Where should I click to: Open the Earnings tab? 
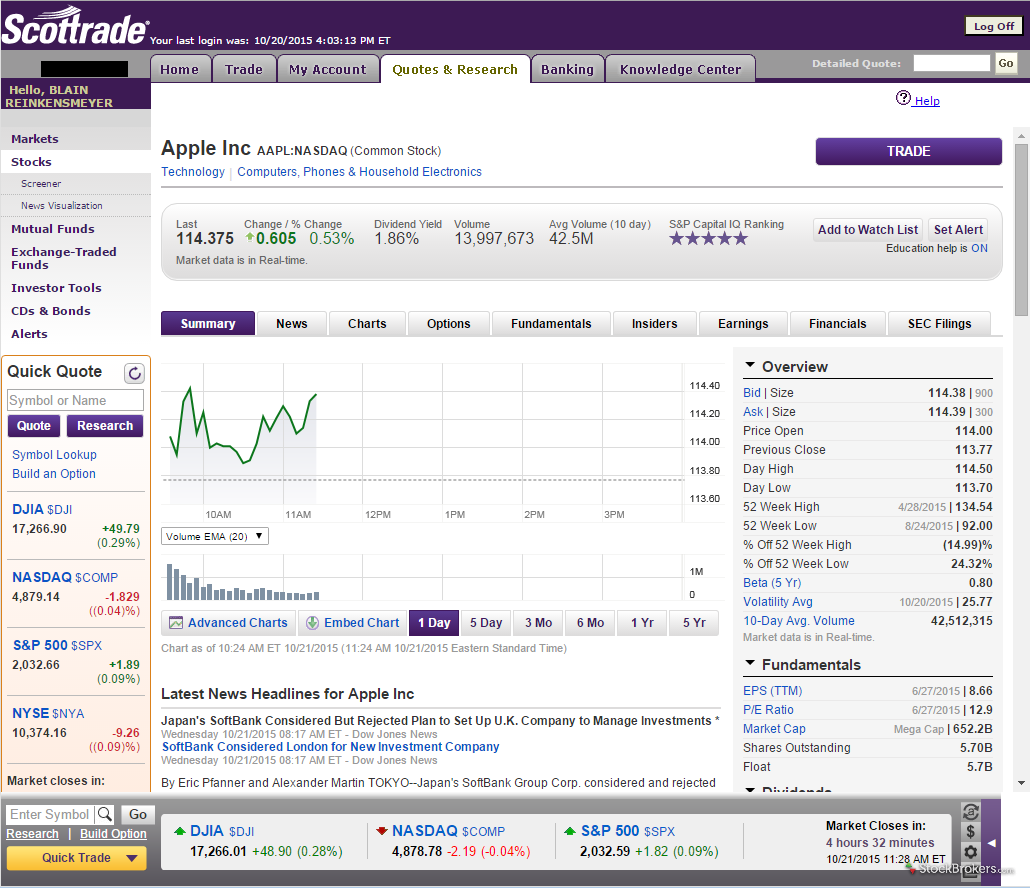(743, 324)
